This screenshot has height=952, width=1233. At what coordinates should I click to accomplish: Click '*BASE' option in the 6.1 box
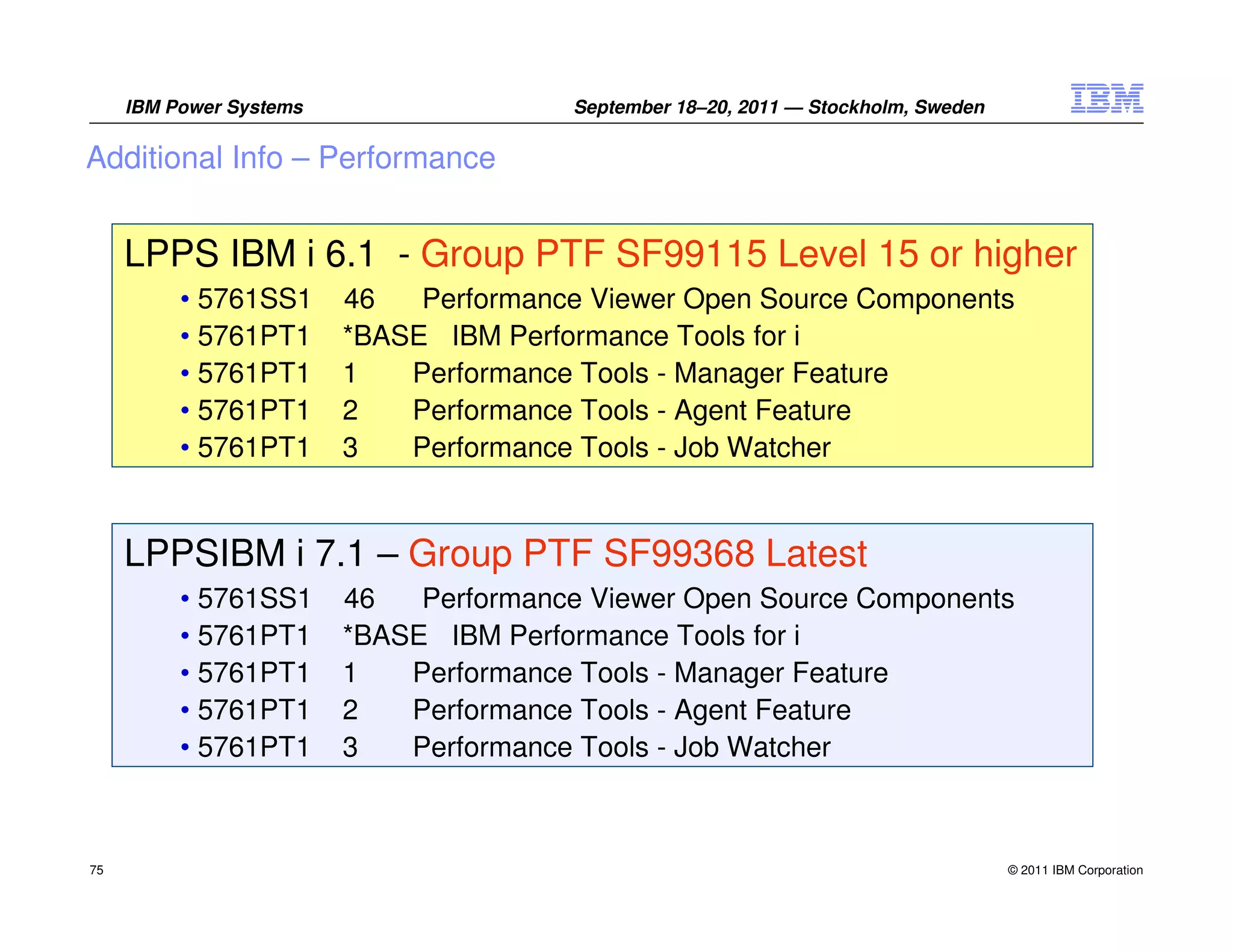[x=385, y=336]
